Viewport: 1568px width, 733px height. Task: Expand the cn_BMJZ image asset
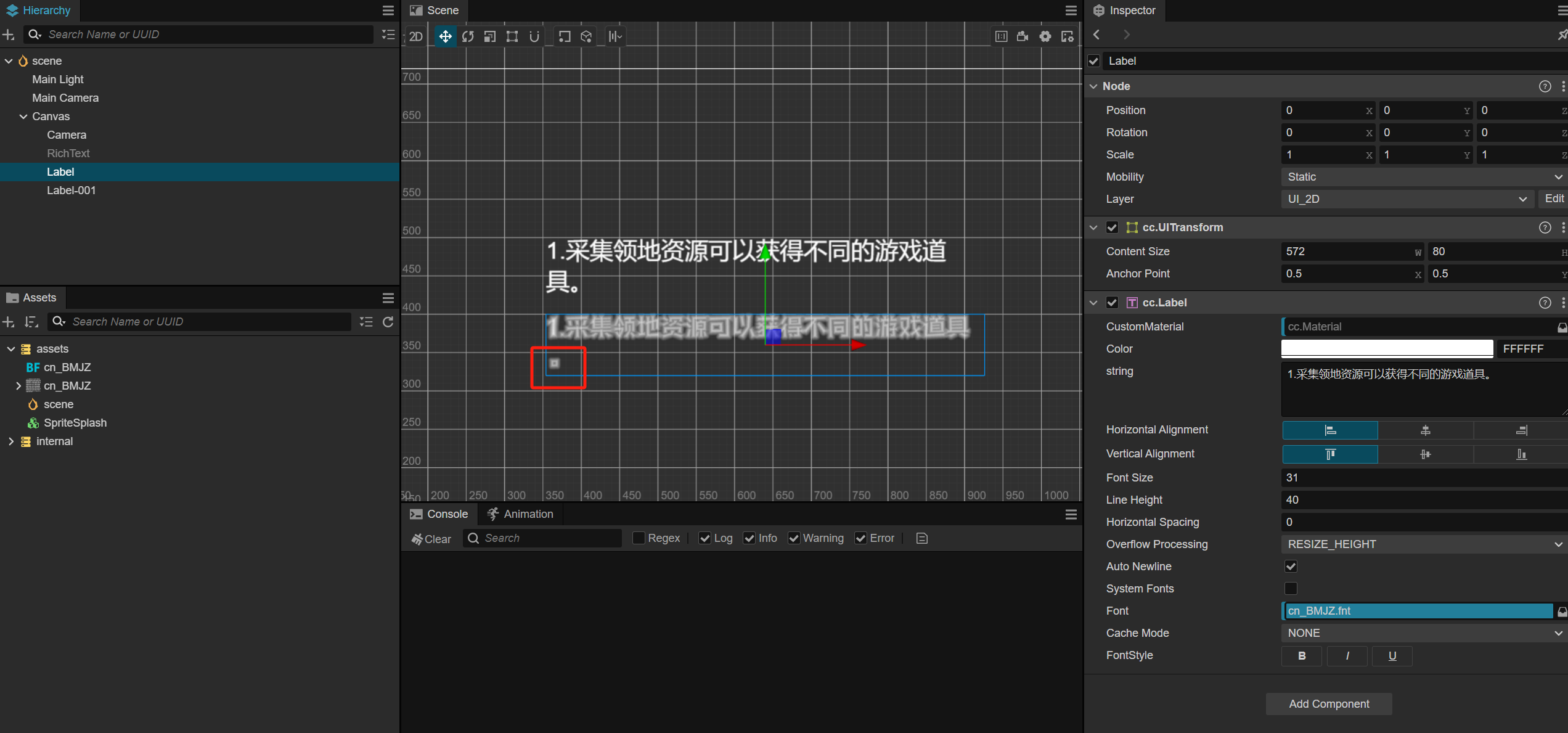[x=18, y=386]
